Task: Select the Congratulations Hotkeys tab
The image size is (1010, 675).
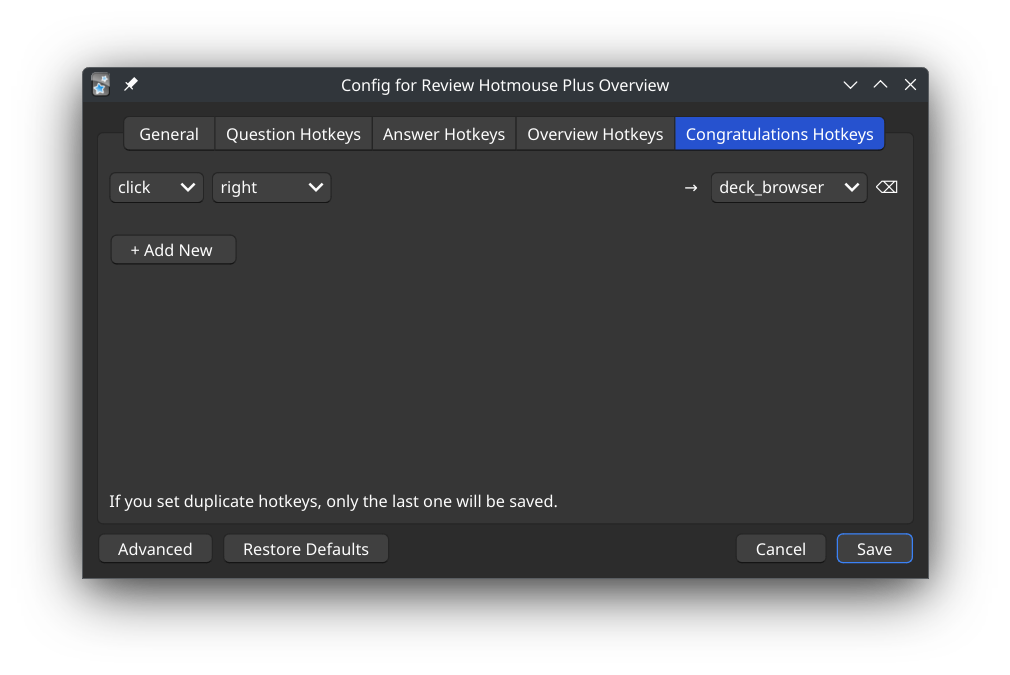Action: (x=779, y=134)
